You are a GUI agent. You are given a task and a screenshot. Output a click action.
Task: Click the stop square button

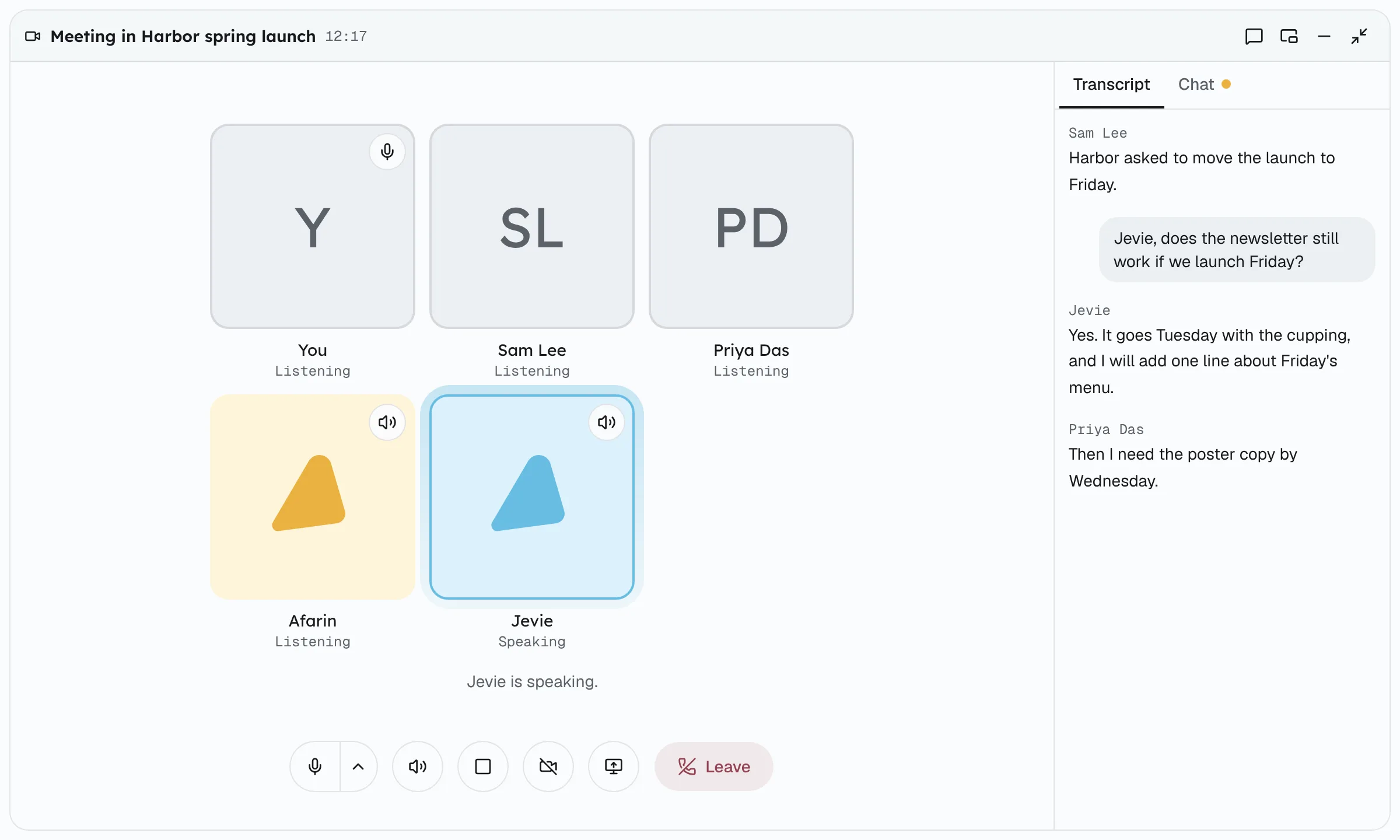pos(483,766)
